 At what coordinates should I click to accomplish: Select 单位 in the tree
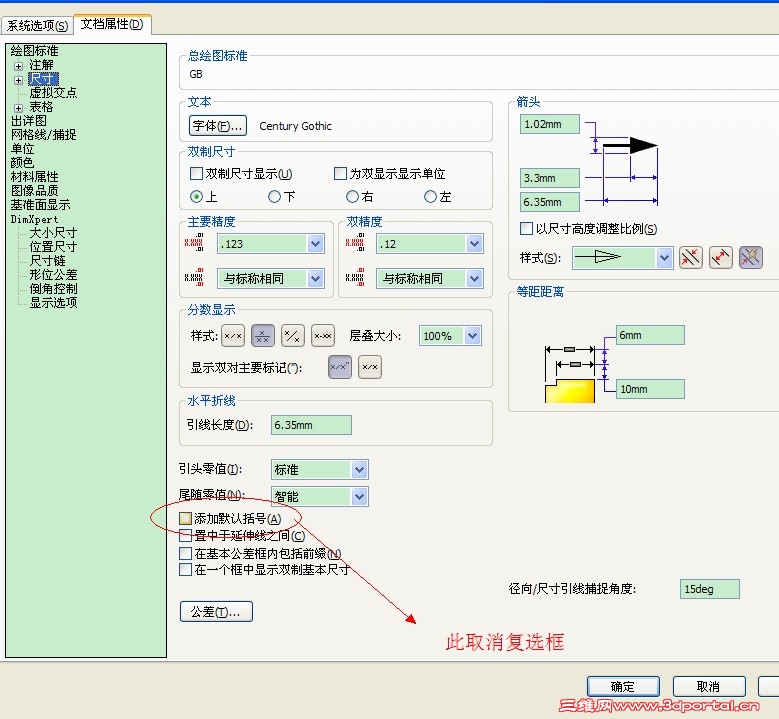click(22, 149)
